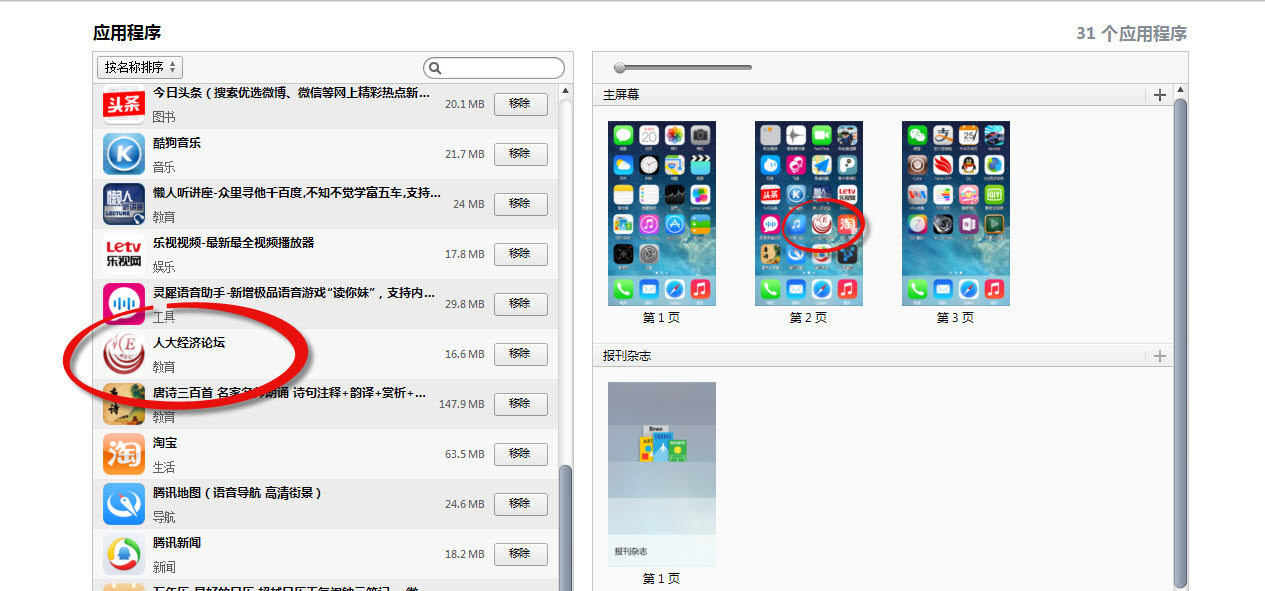Remove 腾讯地图 with 移除 button
Screen dimensions: 1265x591
[521, 504]
